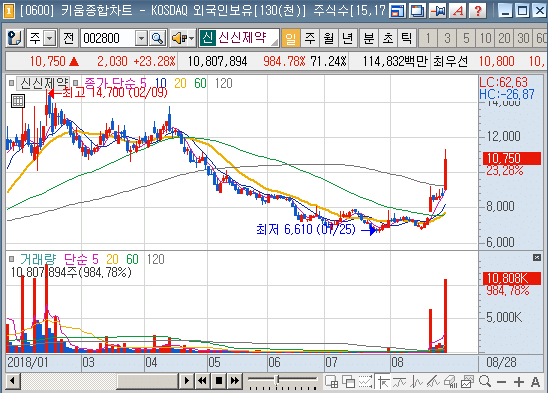Click the fast-forward double-arrow button

coord(235,381)
